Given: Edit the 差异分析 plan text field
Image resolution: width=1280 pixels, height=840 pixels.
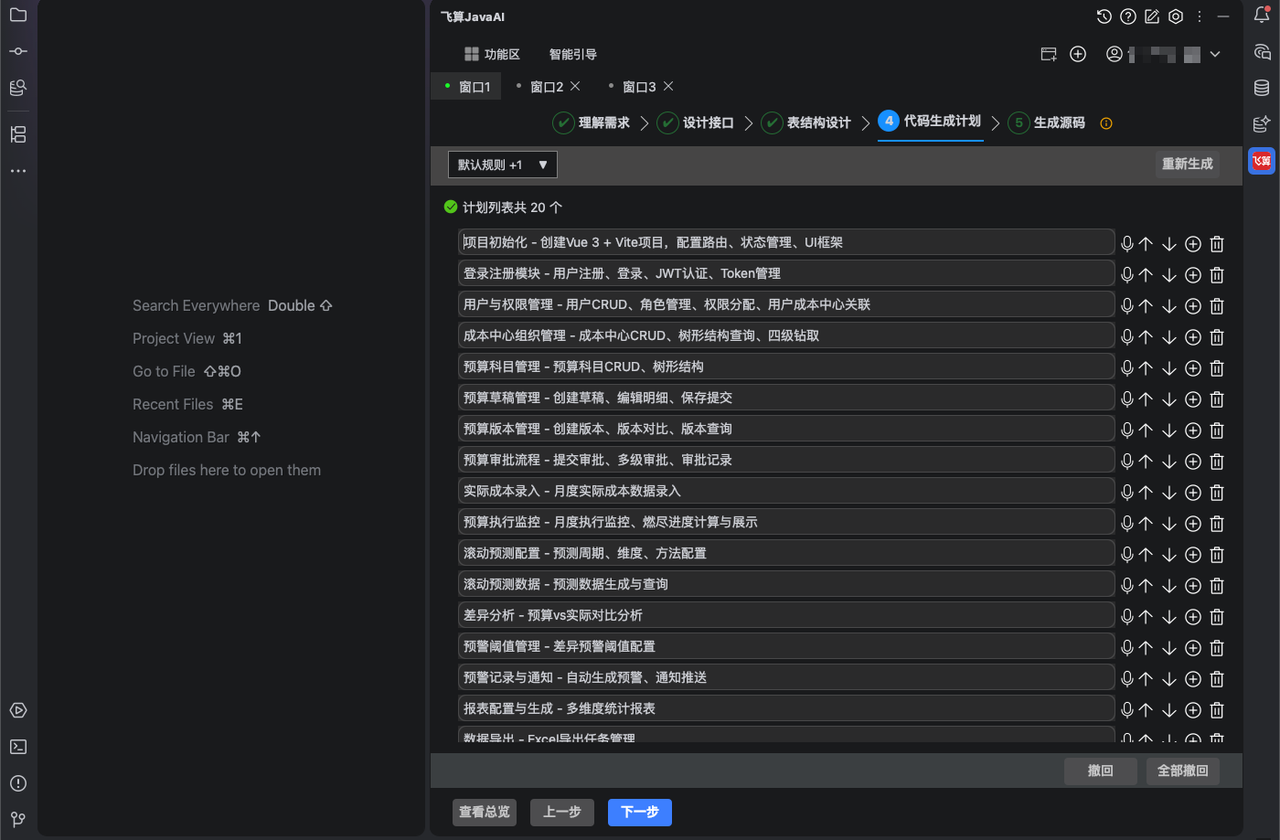Looking at the screenshot, I should pyautogui.click(x=786, y=615).
